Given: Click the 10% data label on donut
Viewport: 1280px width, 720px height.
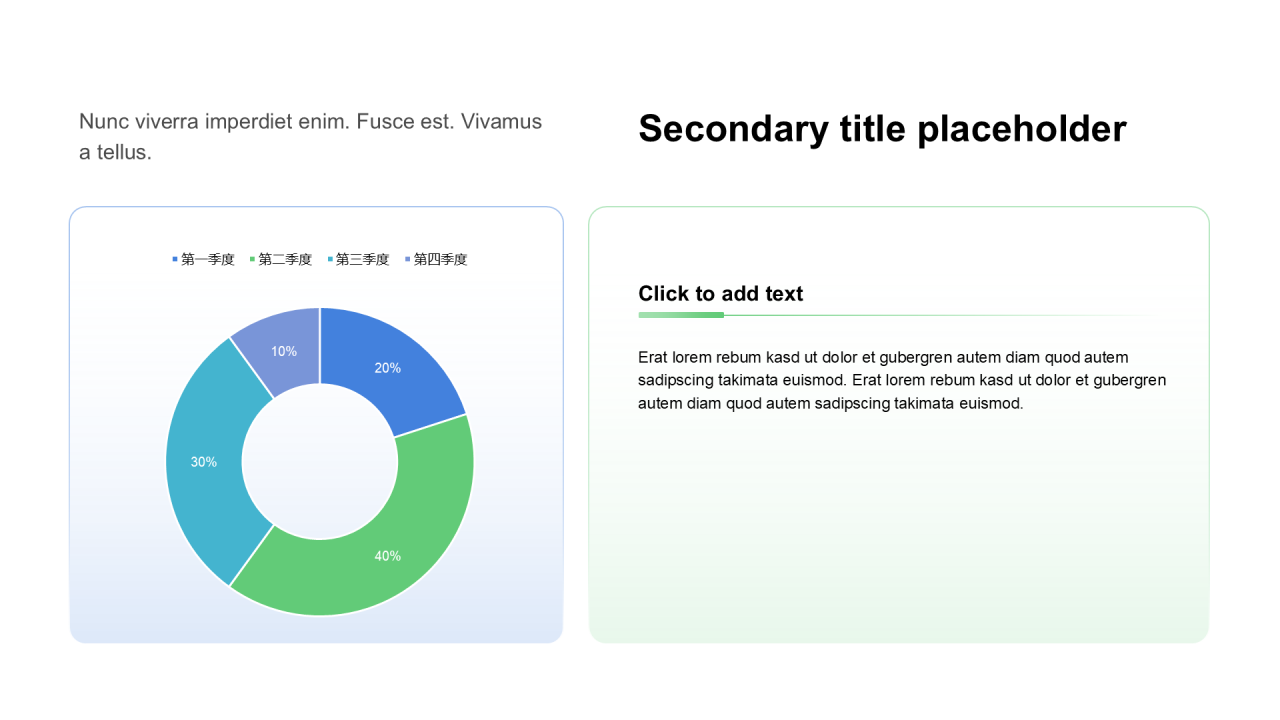Looking at the screenshot, I should 284,352.
